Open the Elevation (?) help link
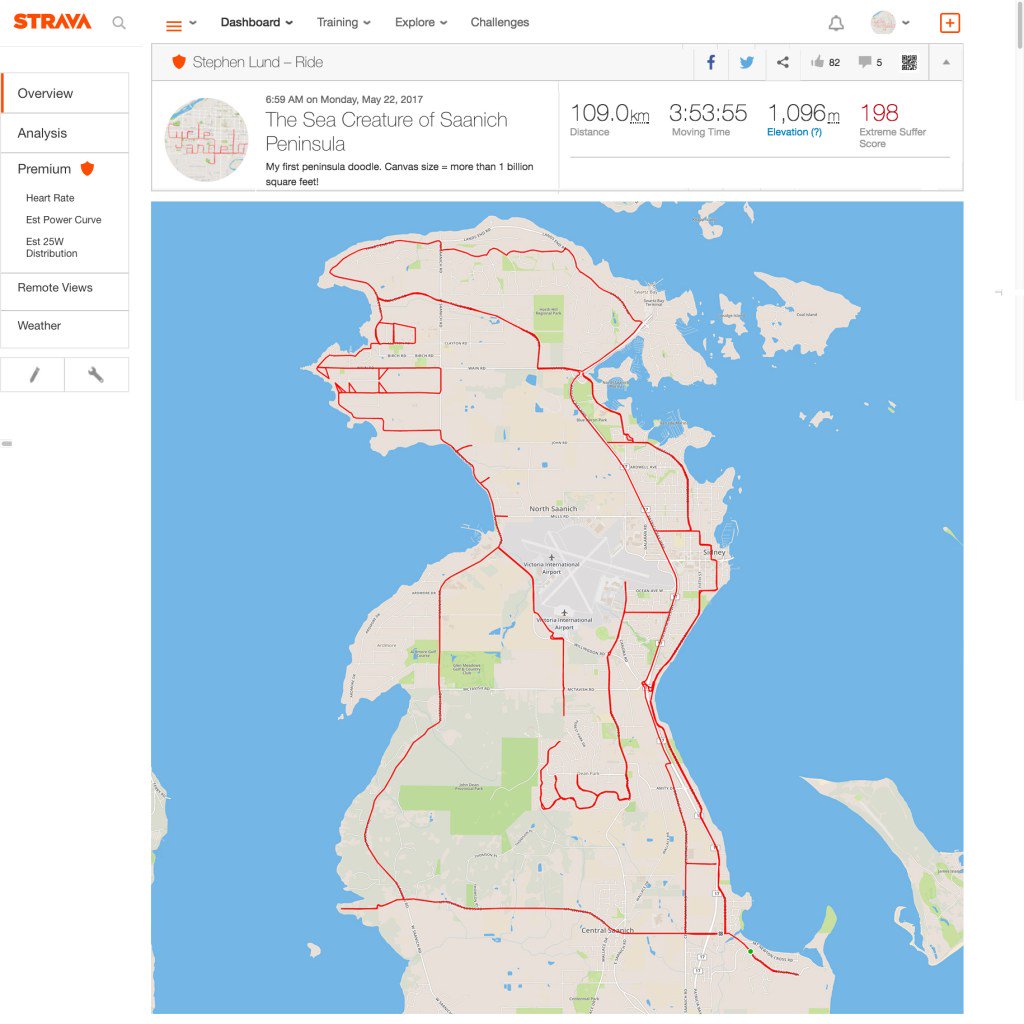Viewport: 1024px width, 1024px height. click(x=793, y=131)
